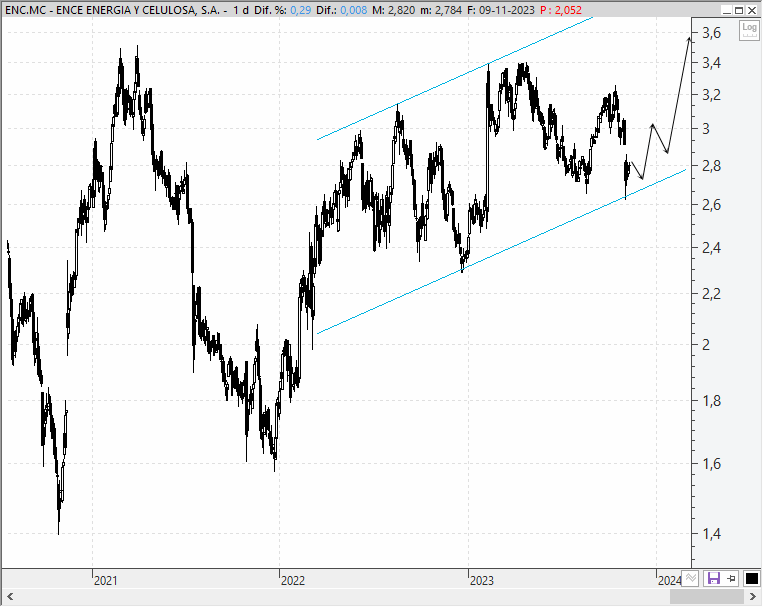Open the black color swatch
This screenshot has height=607, width=763.
point(752,578)
